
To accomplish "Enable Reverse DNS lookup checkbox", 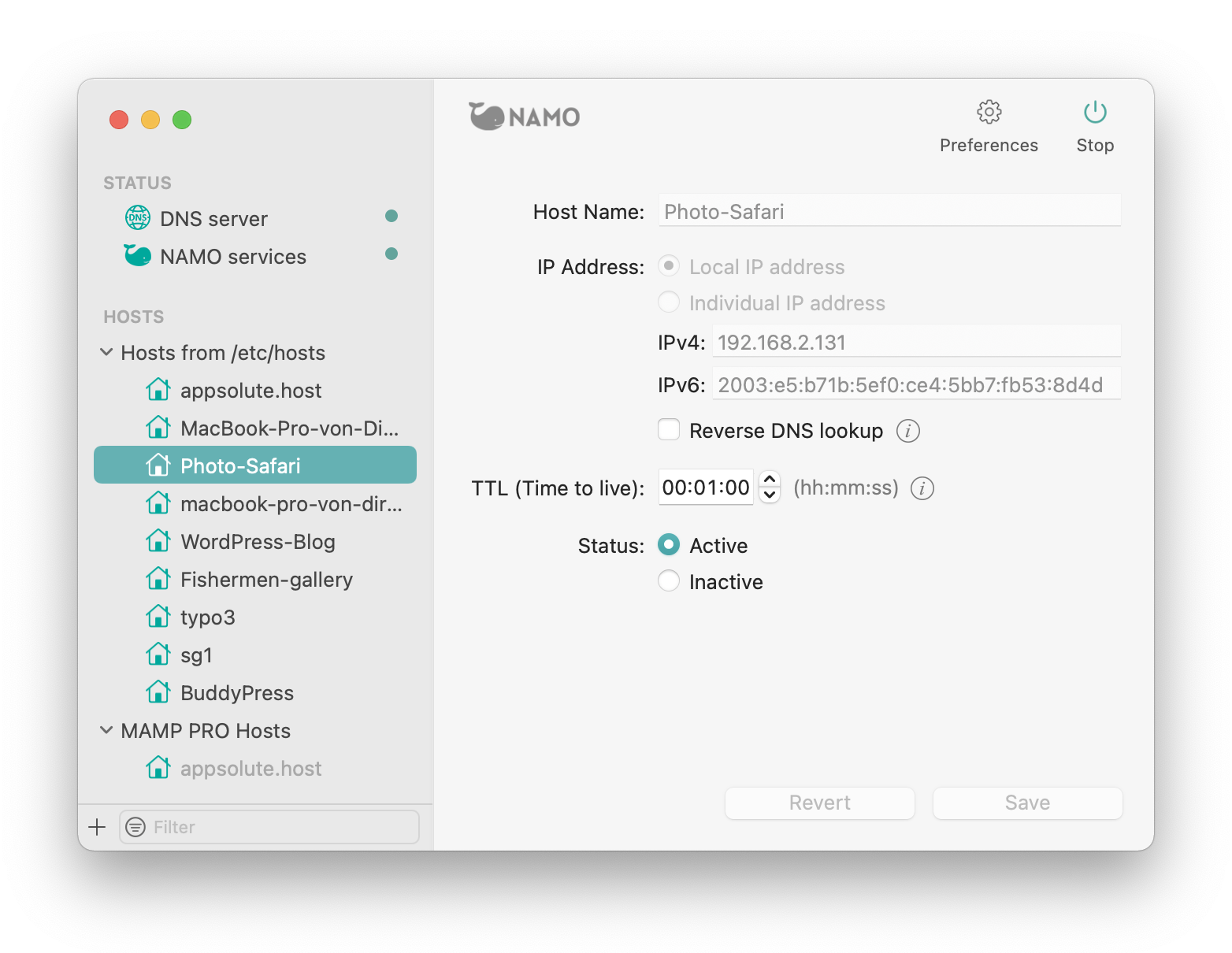I will (x=669, y=429).
